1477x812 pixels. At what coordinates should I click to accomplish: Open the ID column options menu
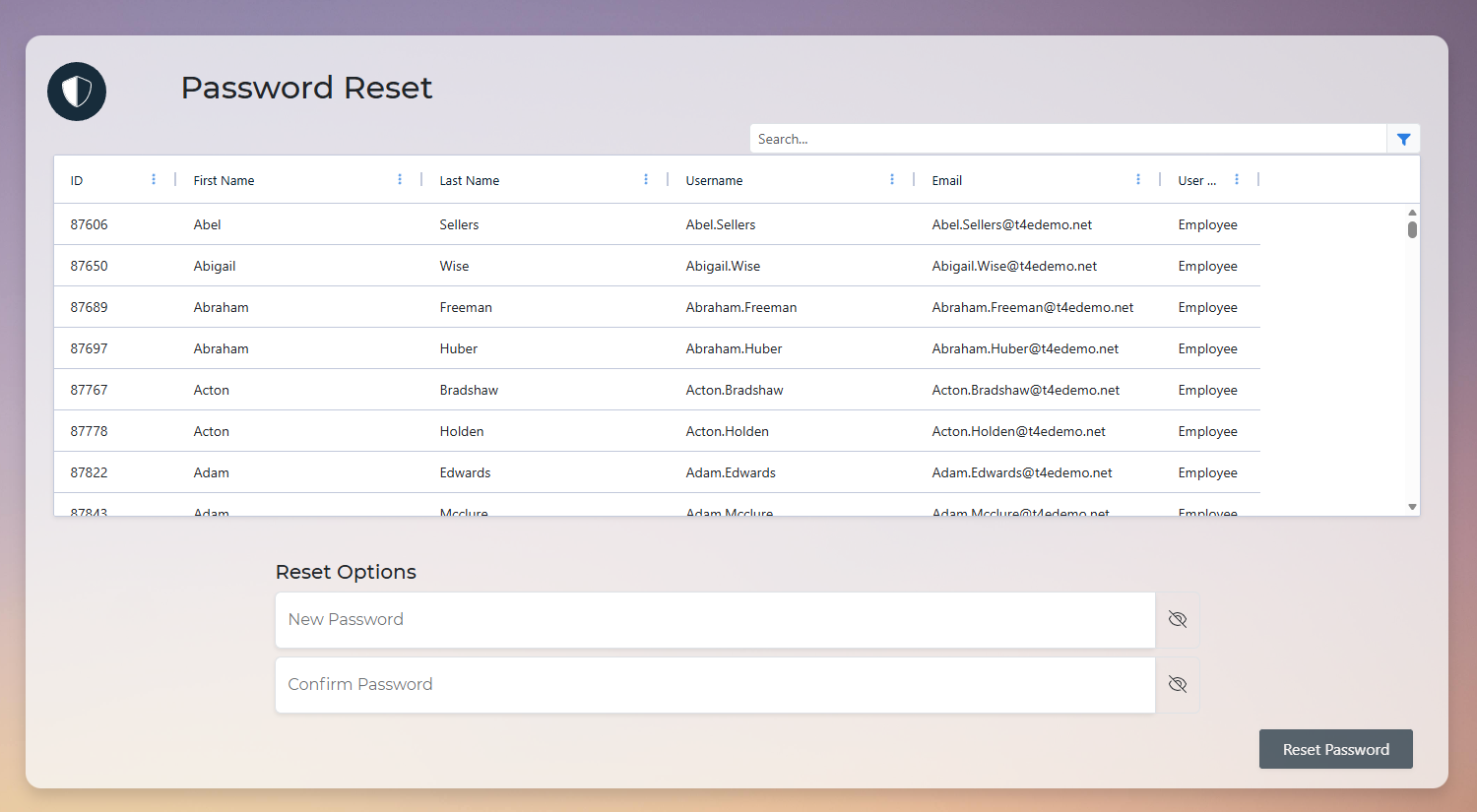(153, 179)
